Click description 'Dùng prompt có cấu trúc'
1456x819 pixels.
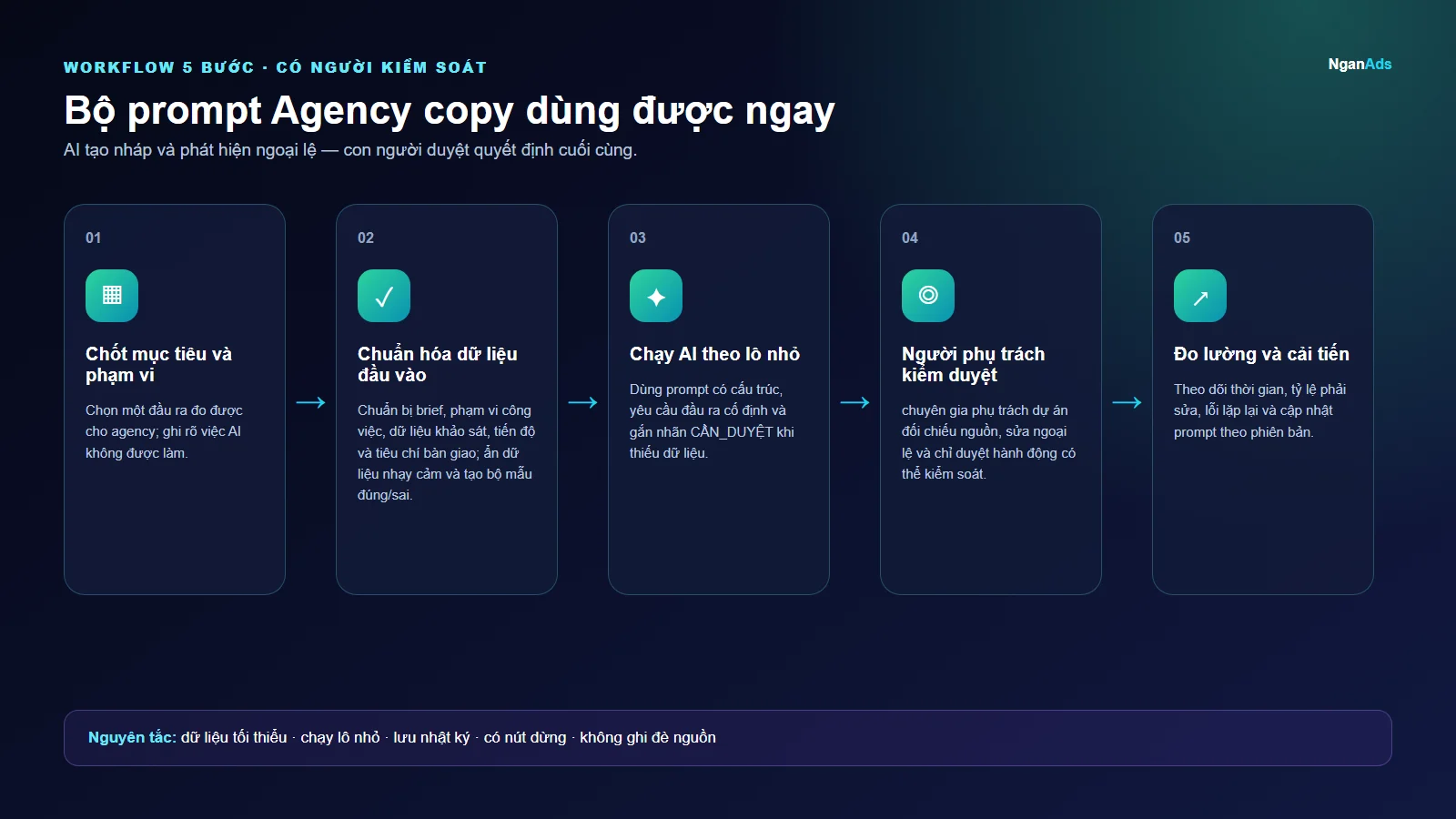713,420
